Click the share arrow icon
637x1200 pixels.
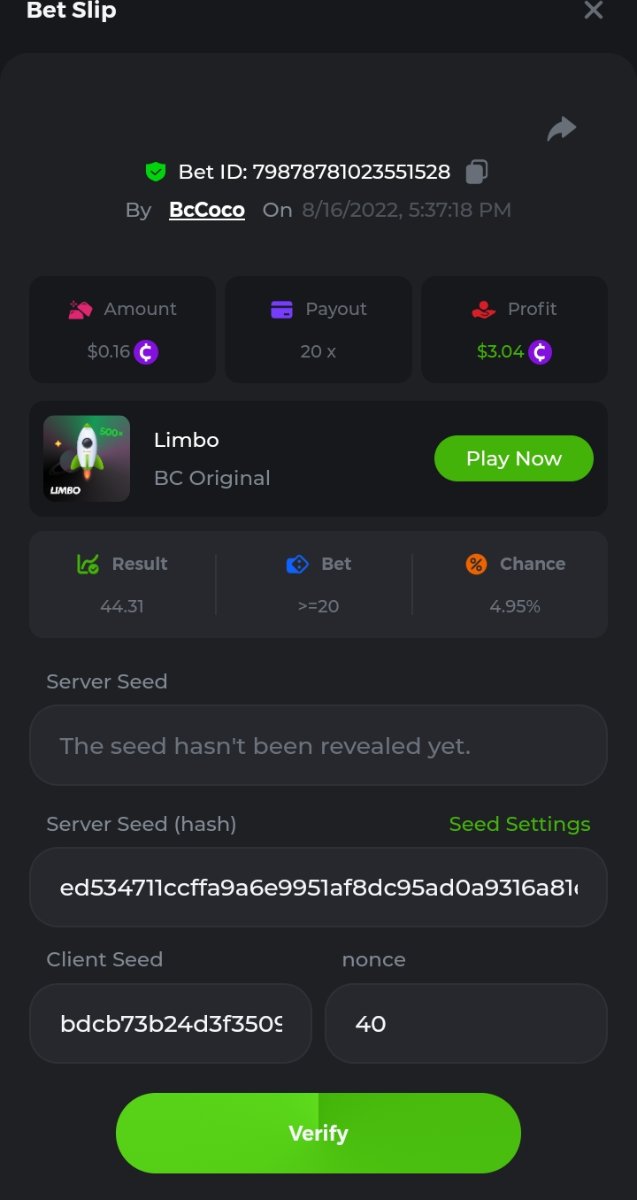pyautogui.click(x=562, y=128)
